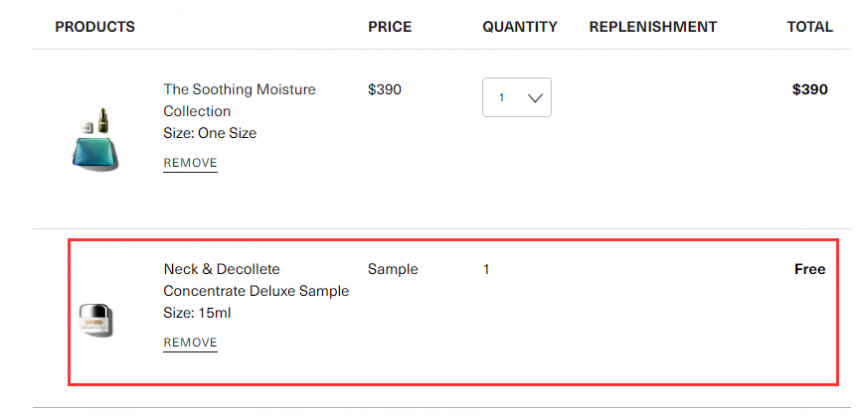Screen dimensions: 860x416
Task: Open the quantity dropdown for Soothing Moisture
Action: point(517,97)
